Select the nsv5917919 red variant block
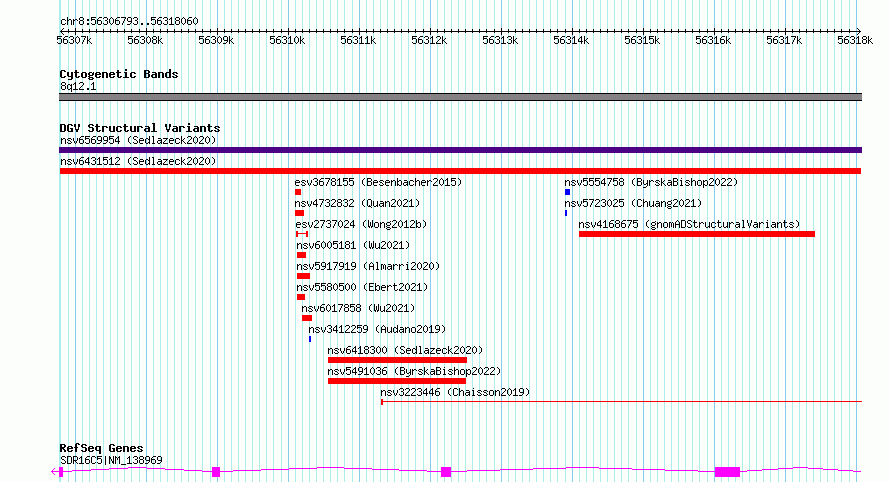Image resolution: width=890 pixels, height=482 pixels. pos(304,276)
